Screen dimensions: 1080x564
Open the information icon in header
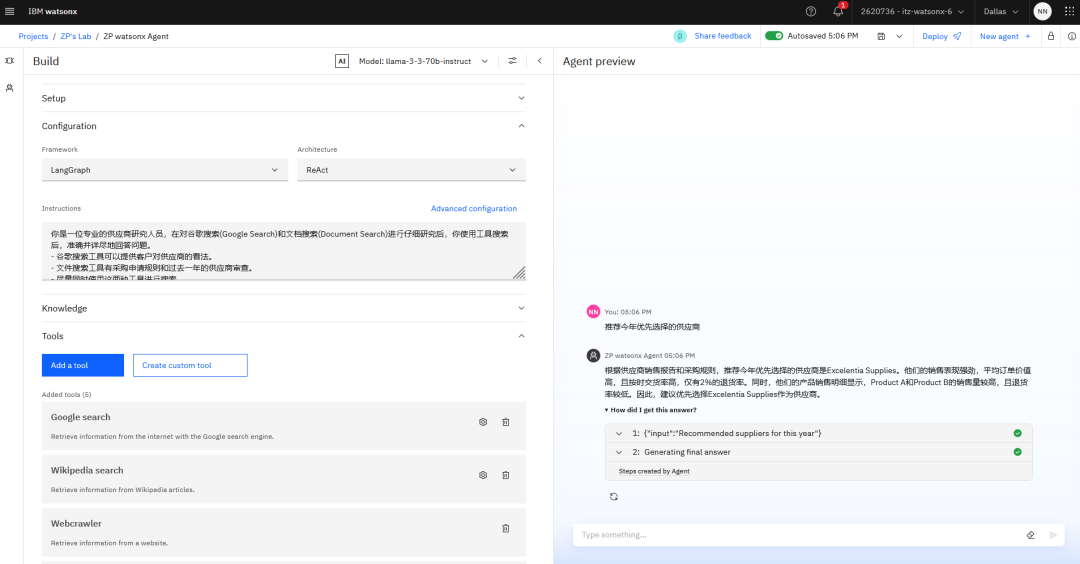click(x=1072, y=36)
